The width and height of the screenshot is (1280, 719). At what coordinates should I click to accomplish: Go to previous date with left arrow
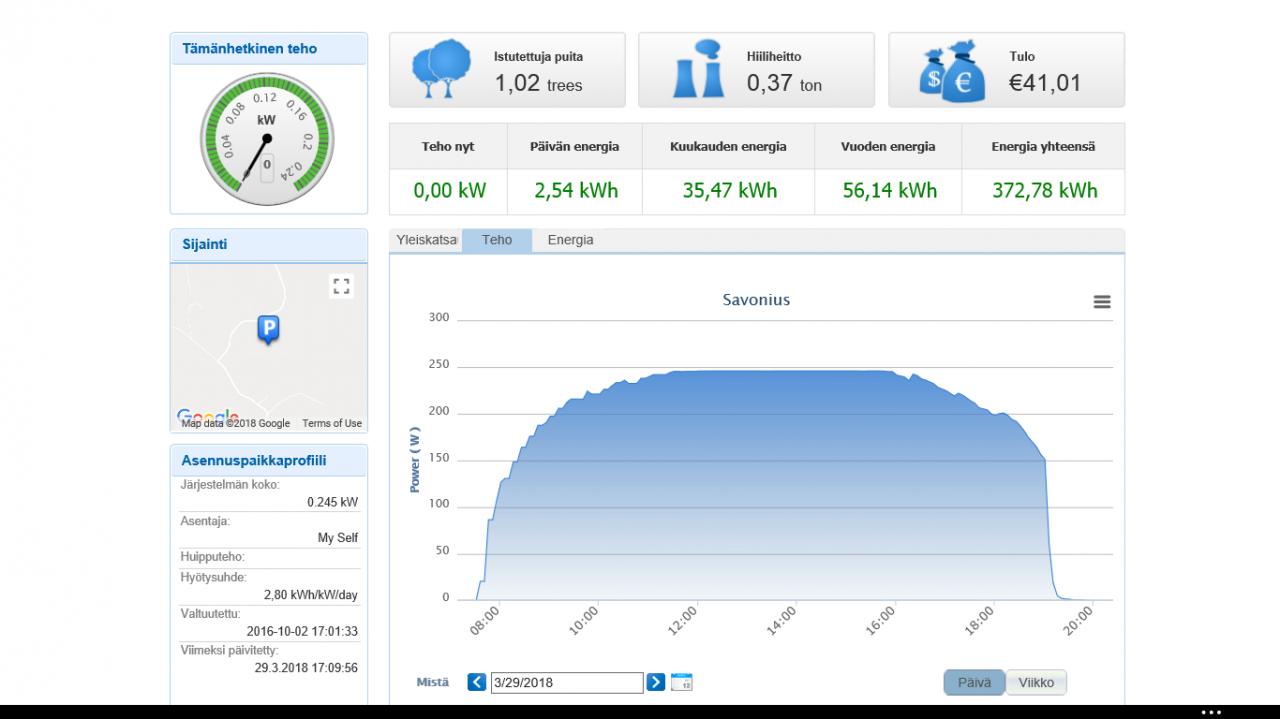pos(477,682)
